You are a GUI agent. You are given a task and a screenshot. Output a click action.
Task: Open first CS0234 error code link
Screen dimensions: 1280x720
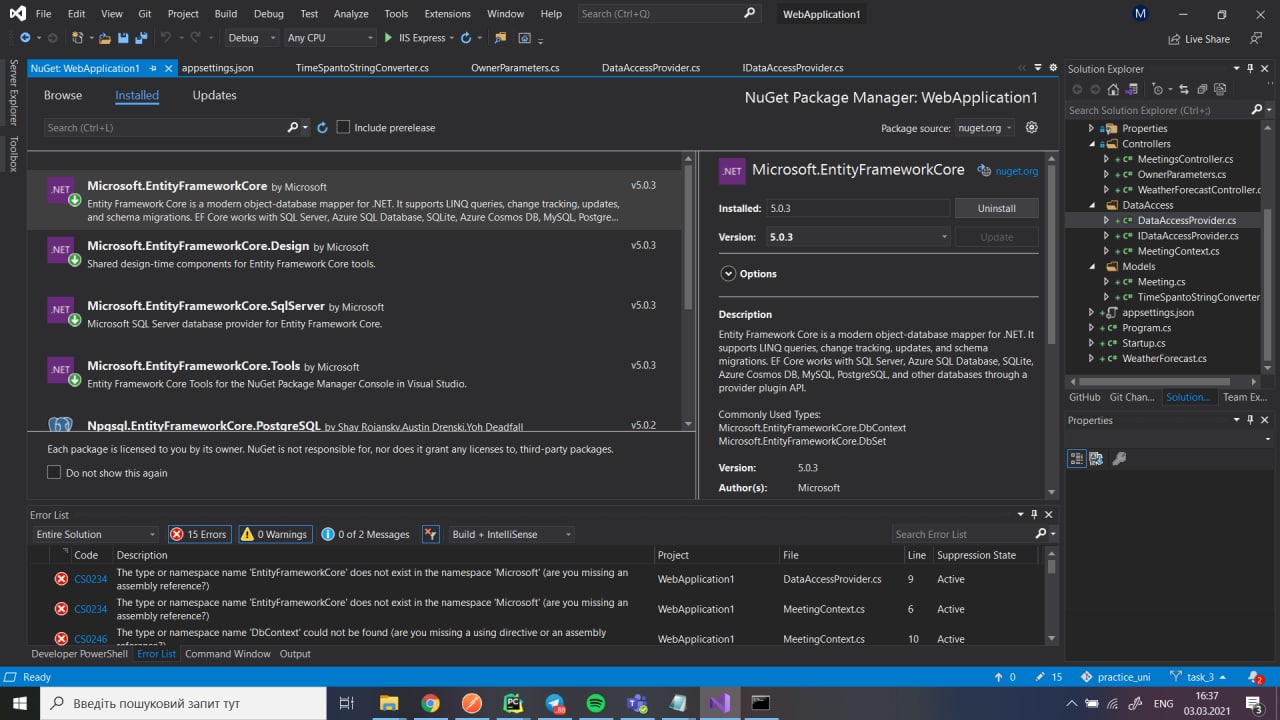(x=90, y=579)
